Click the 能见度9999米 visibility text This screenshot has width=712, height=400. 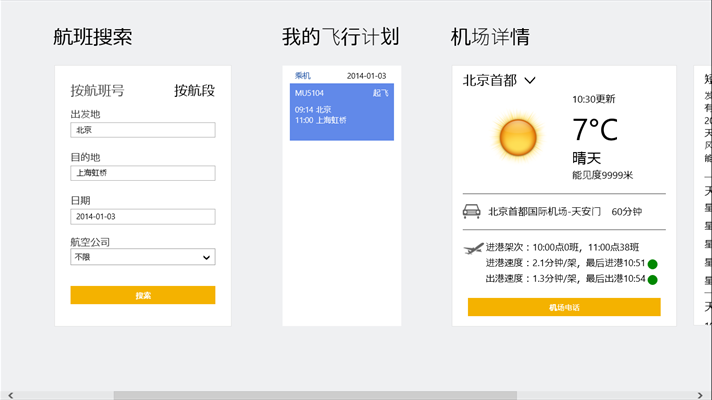tap(602, 175)
